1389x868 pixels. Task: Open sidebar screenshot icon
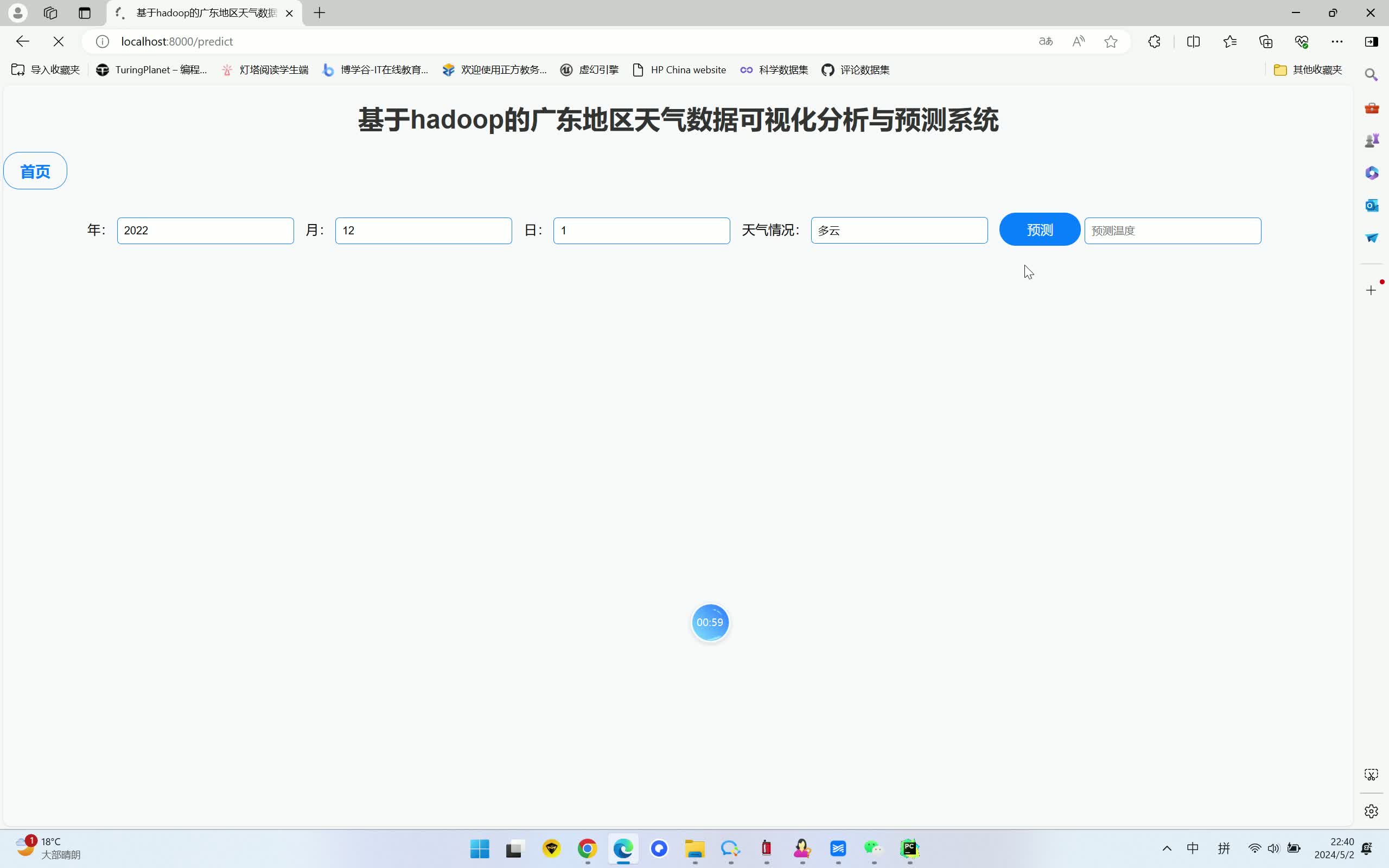tap(1371, 775)
